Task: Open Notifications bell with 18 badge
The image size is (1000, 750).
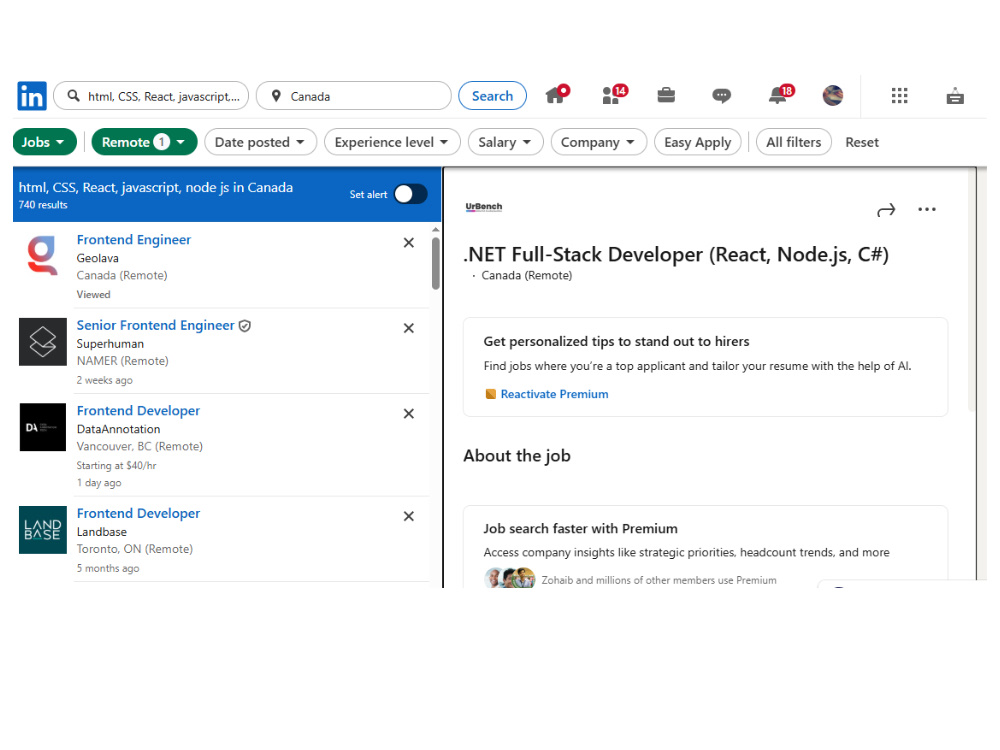Action: coord(780,95)
